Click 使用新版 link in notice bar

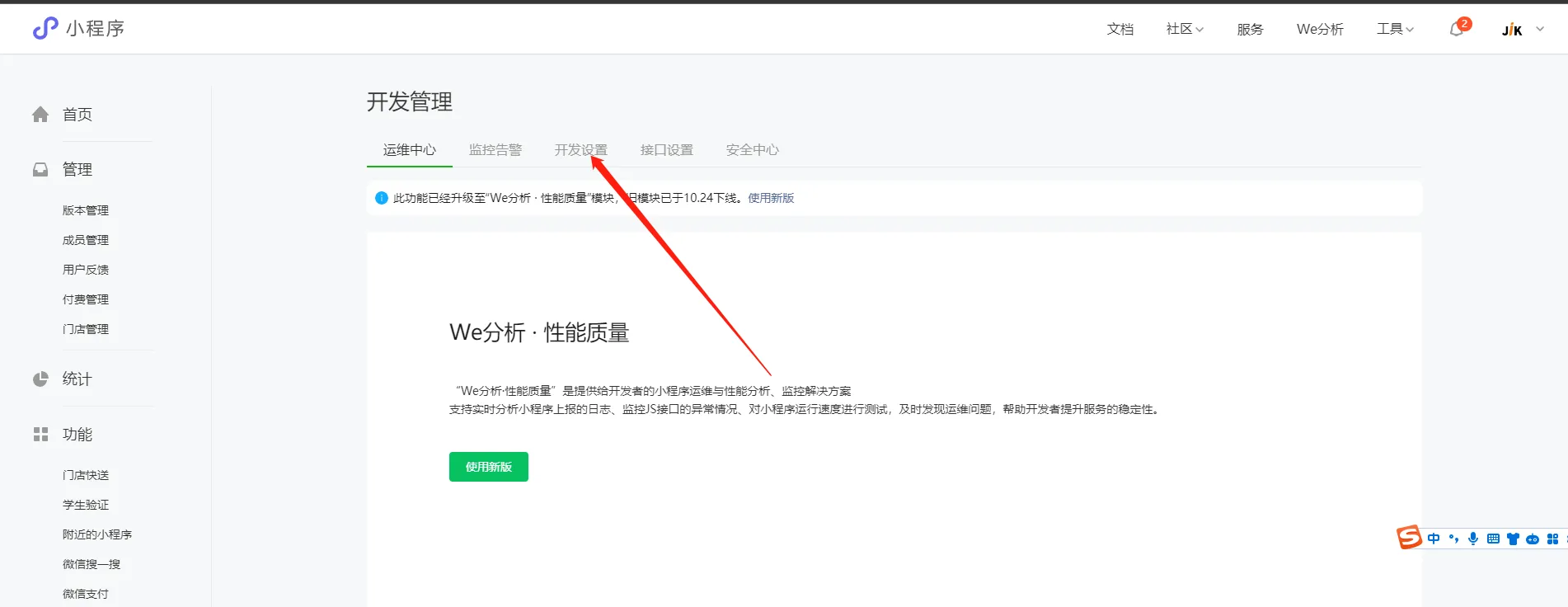click(x=771, y=198)
